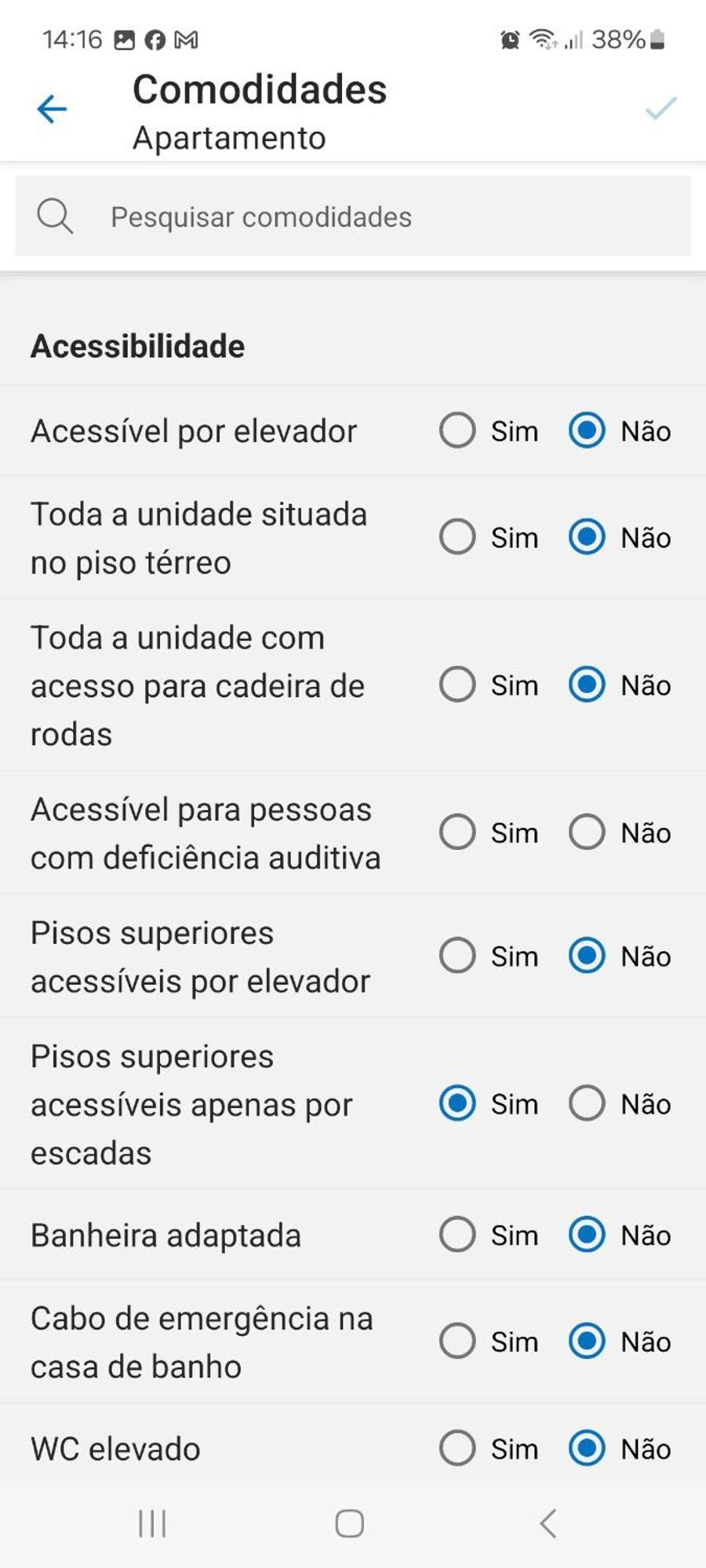Select Sim for Acessível por elevador
Screen dimensions: 706x1568
457,430
